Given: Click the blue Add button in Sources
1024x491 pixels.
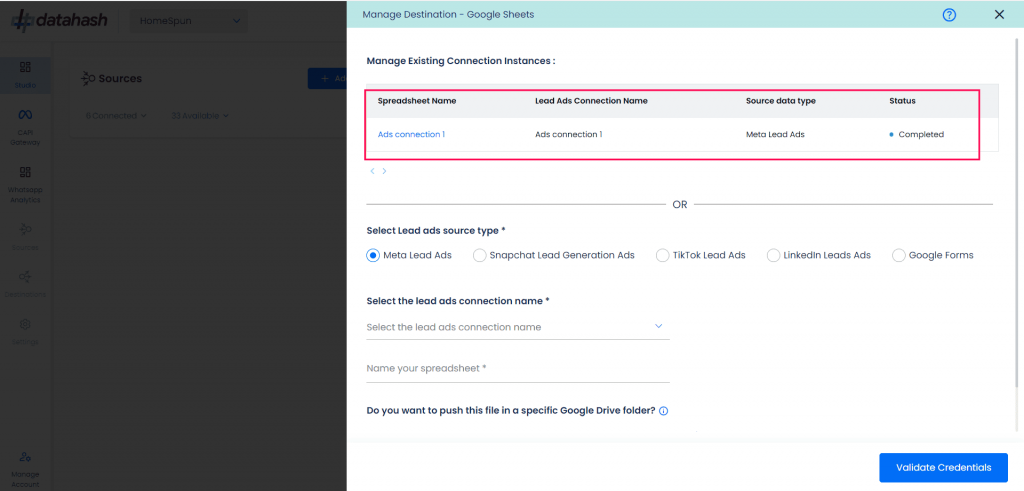Looking at the screenshot, I should pyautogui.click(x=327, y=78).
